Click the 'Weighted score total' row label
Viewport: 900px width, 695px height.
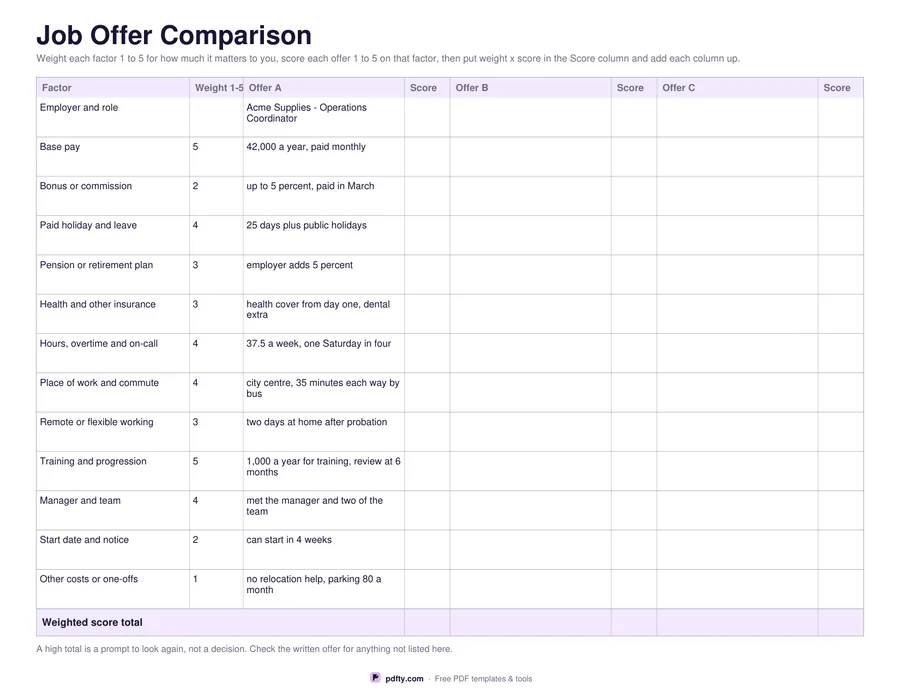point(92,623)
